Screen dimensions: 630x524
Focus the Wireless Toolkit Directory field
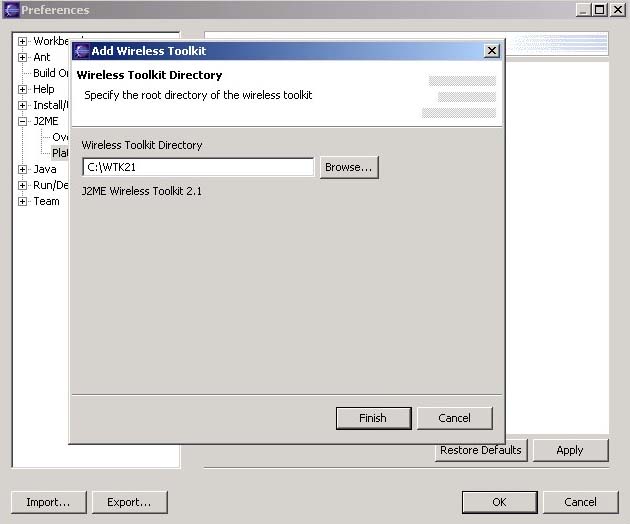(x=198, y=167)
